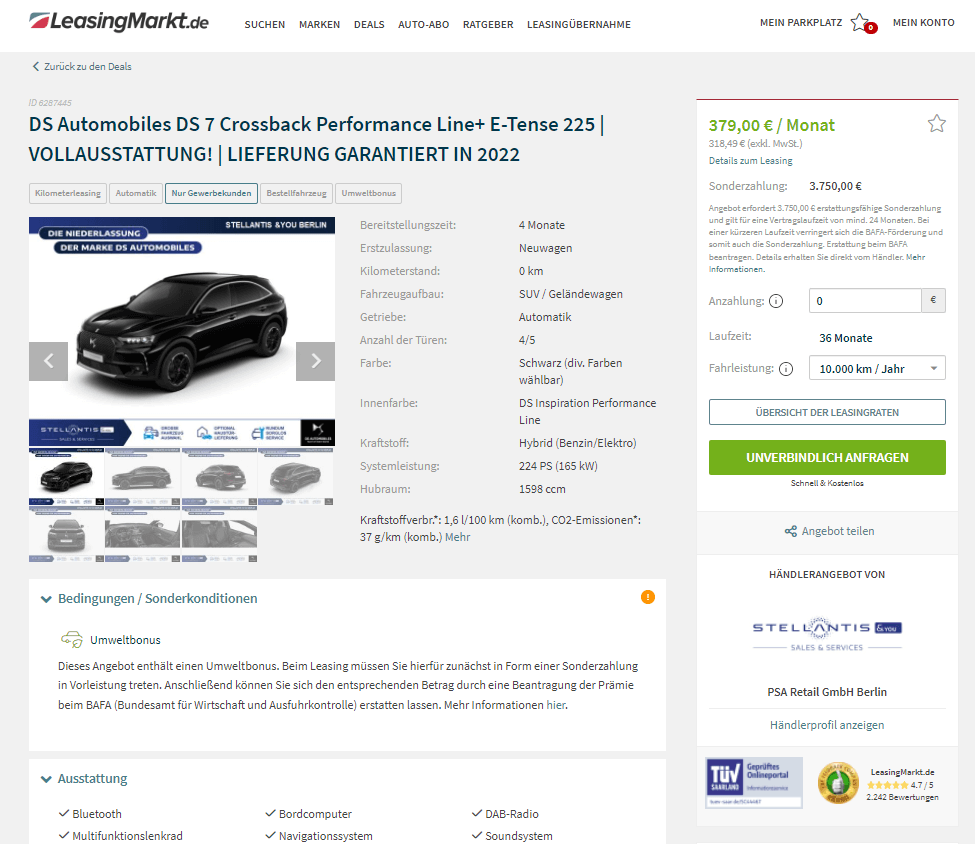Click the Anzahlung input field
The image size is (975, 844).
(864, 301)
